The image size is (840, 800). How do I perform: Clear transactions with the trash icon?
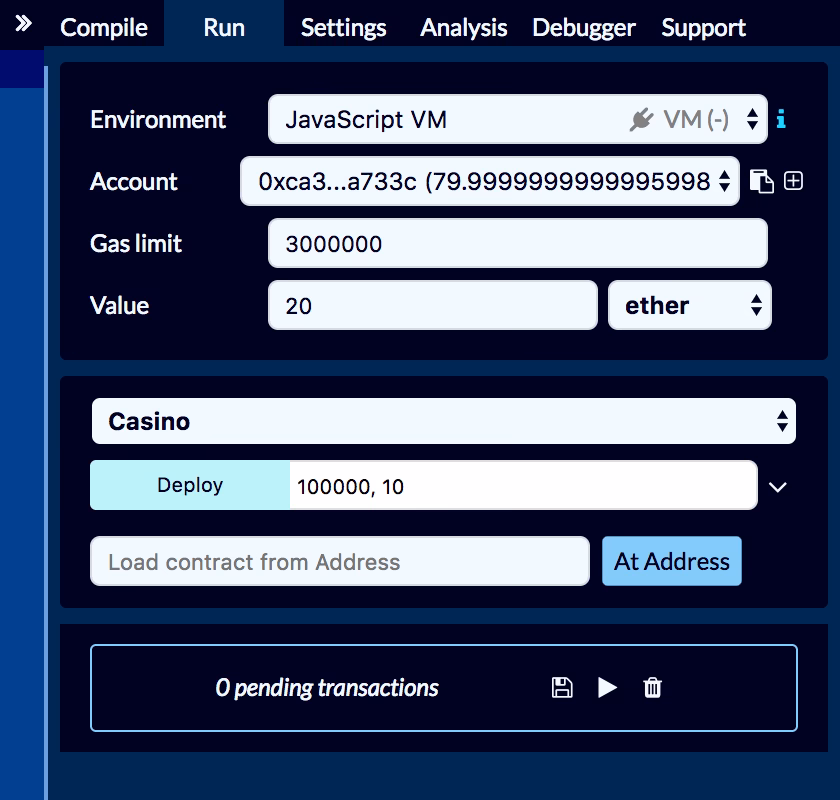(x=652, y=688)
